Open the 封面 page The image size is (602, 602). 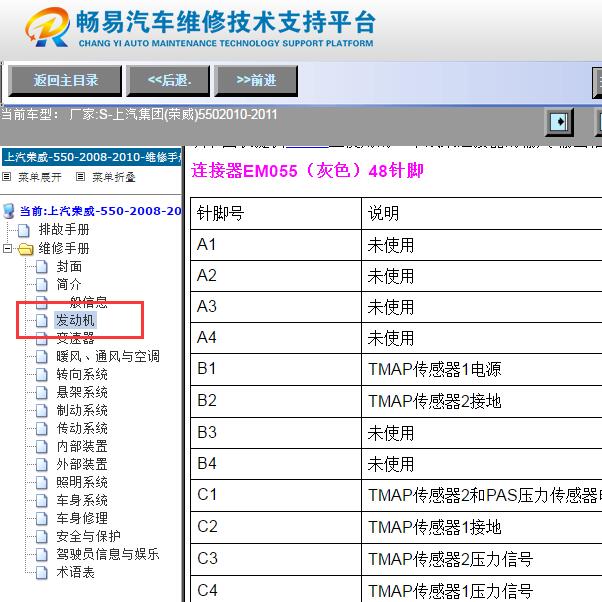point(69,266)
